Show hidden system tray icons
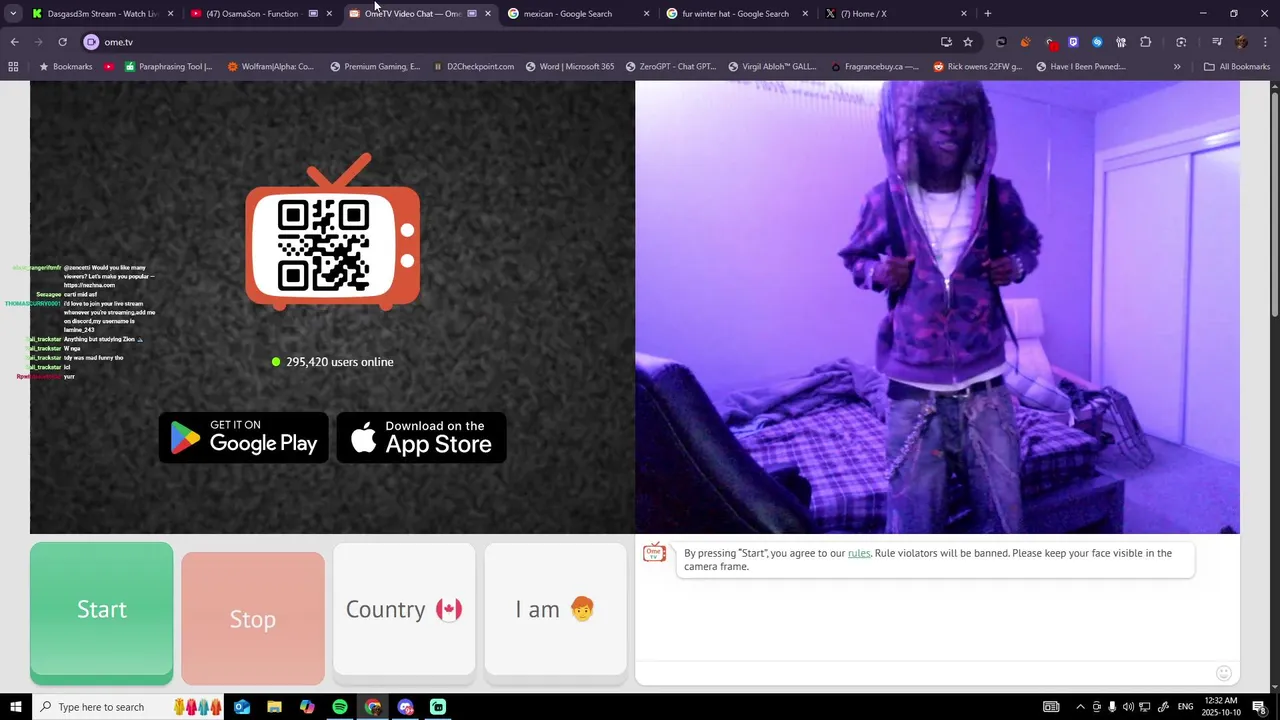 pyautogui.click(x=1080, y=707)
